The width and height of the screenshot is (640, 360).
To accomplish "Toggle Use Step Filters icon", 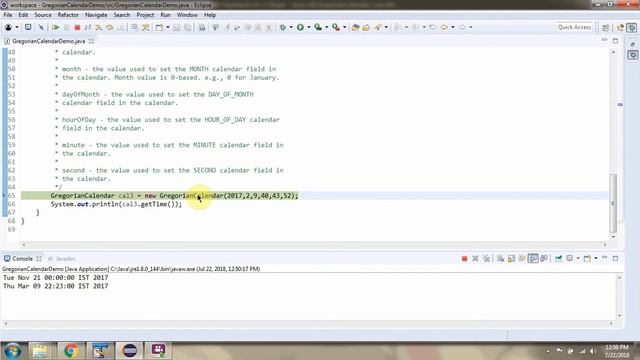I will coord(146,27).
